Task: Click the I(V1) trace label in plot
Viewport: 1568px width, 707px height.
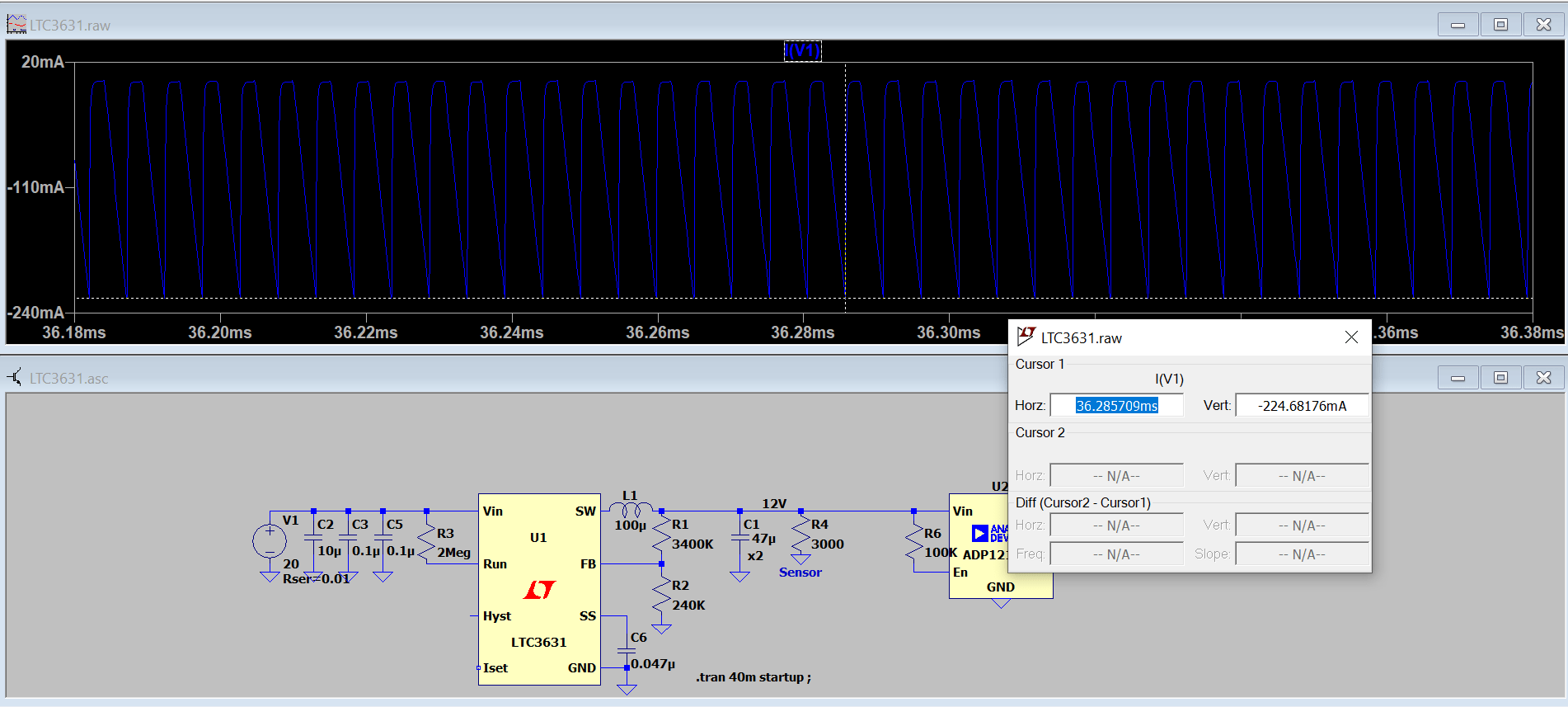Action: 802,51
